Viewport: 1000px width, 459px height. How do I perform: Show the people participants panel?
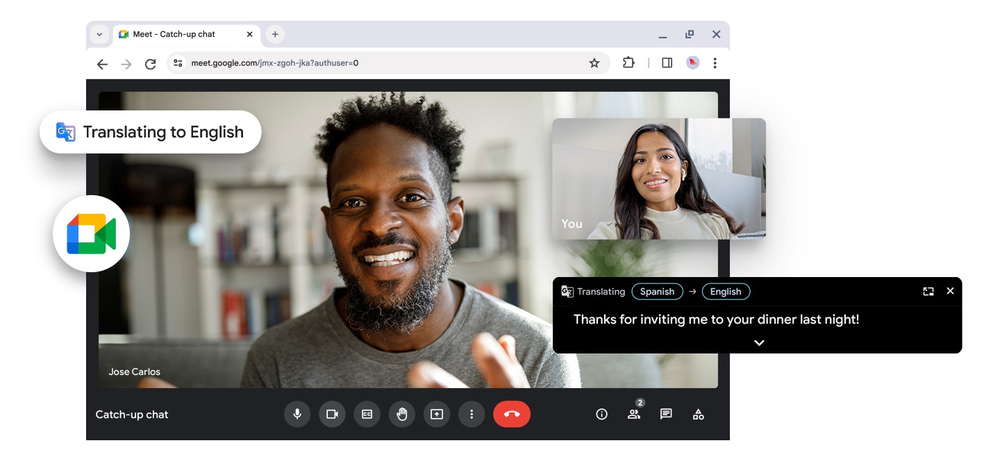pyautogui.click(x=634, y=414)
